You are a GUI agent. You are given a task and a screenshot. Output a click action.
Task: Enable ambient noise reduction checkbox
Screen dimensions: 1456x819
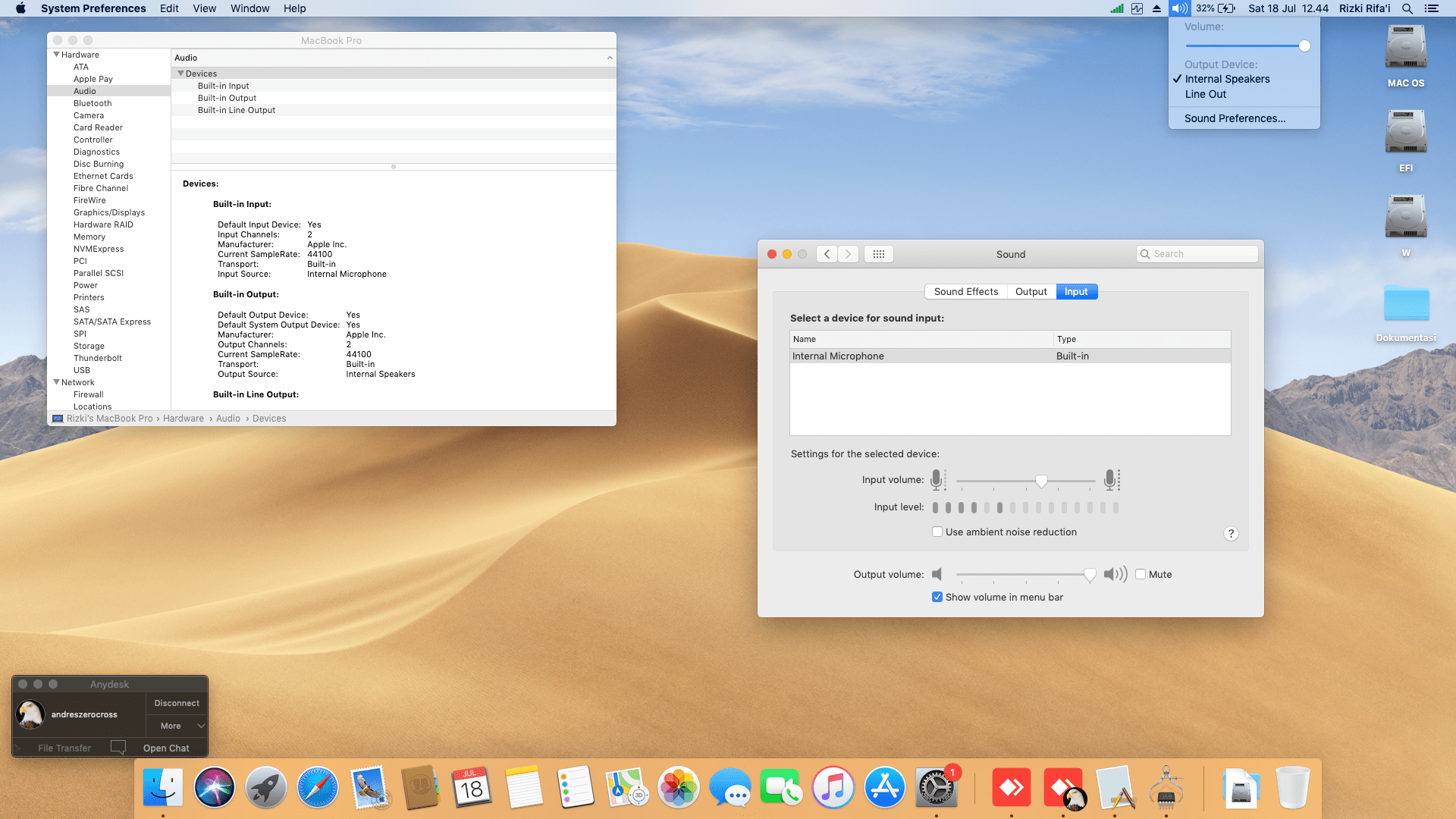point(937,532)
